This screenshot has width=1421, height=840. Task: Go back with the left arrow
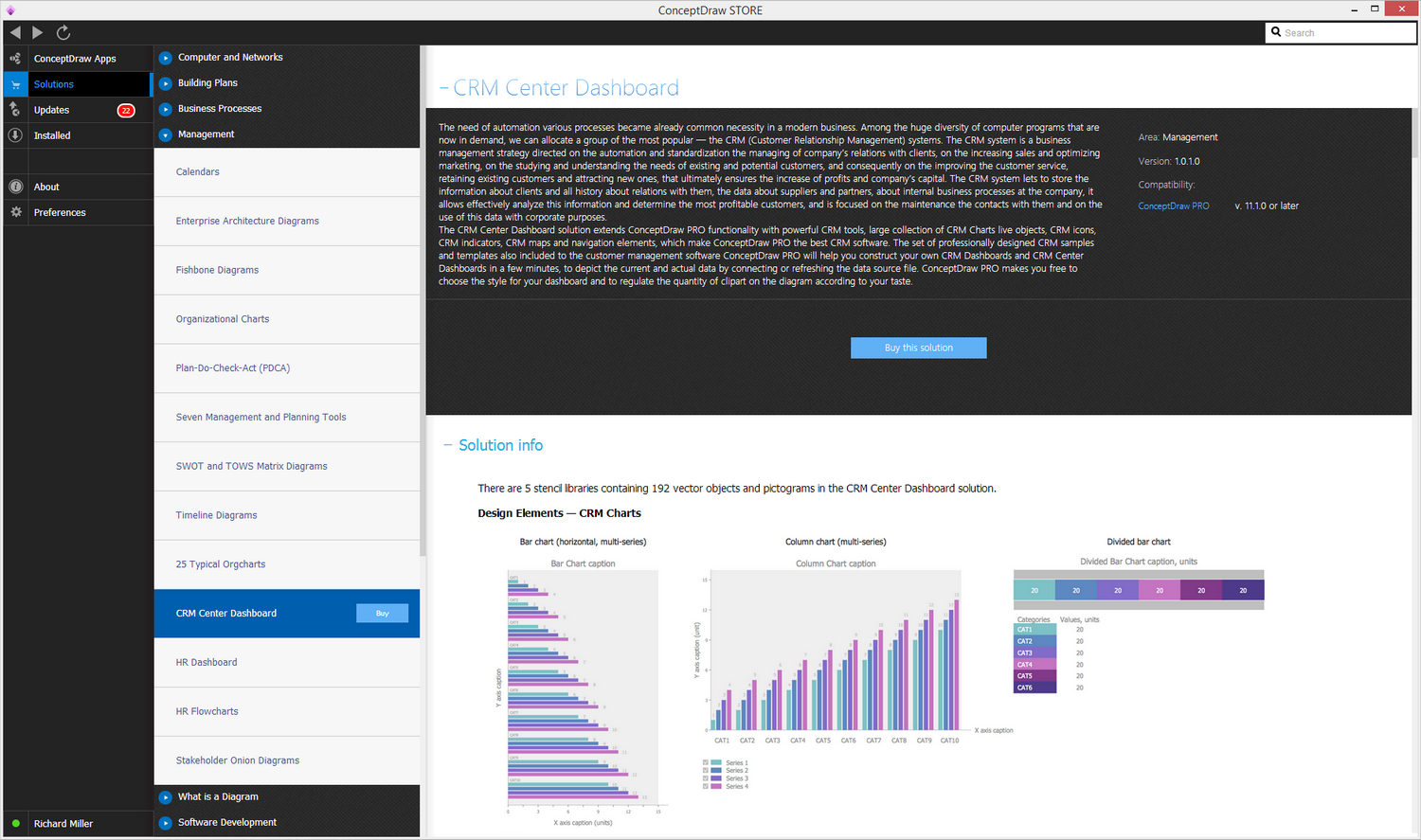pos(15,32)
